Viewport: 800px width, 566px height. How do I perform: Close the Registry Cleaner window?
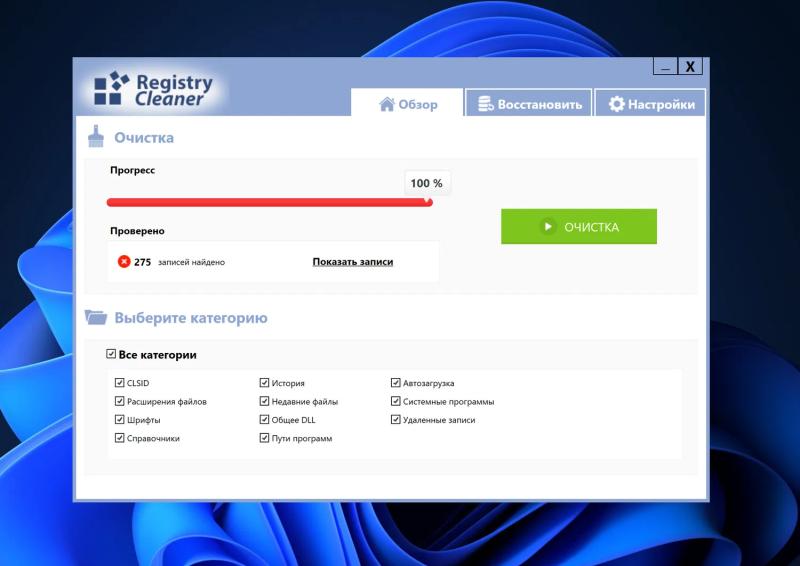coord(690,66)
